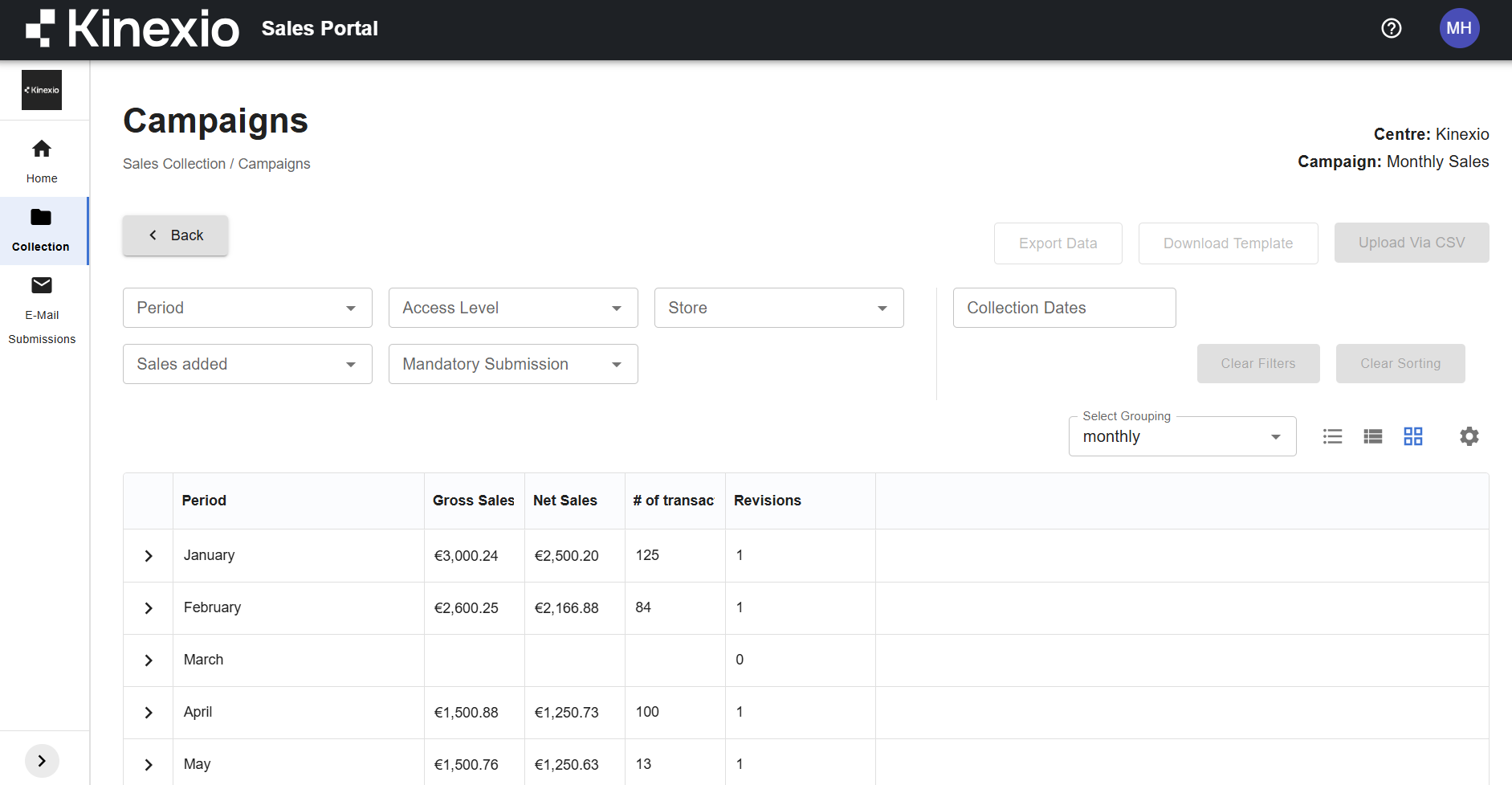
Task: Open table settings gear icon
Action: click(x=1469, y=436)
